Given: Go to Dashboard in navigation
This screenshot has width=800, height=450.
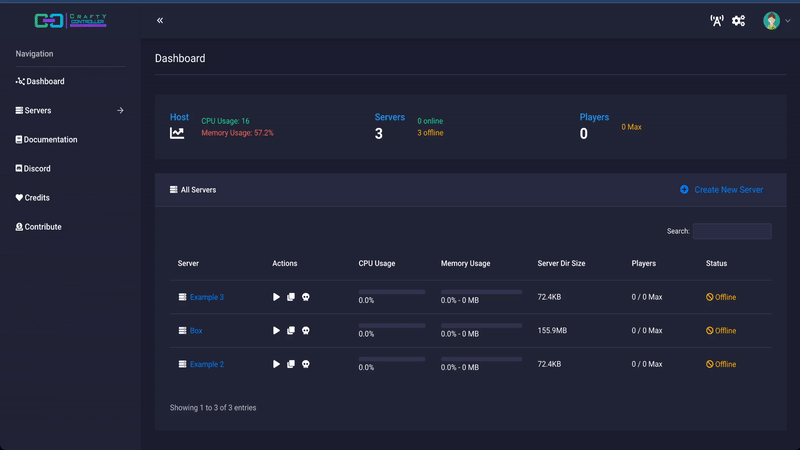Looking at the screenshot, I should [x=44, y=82].
